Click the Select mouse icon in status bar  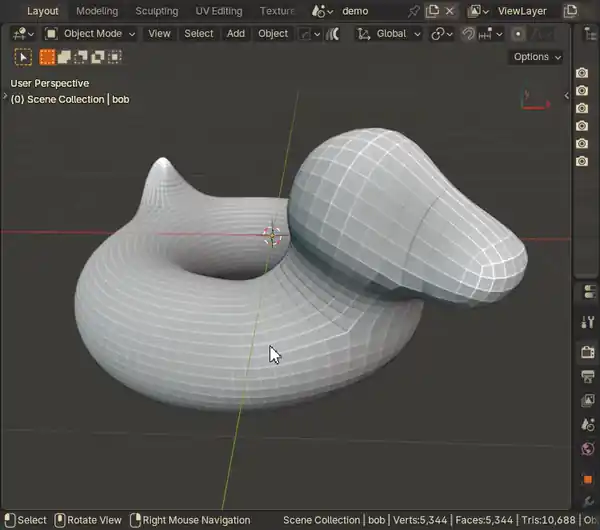(10, 520)
